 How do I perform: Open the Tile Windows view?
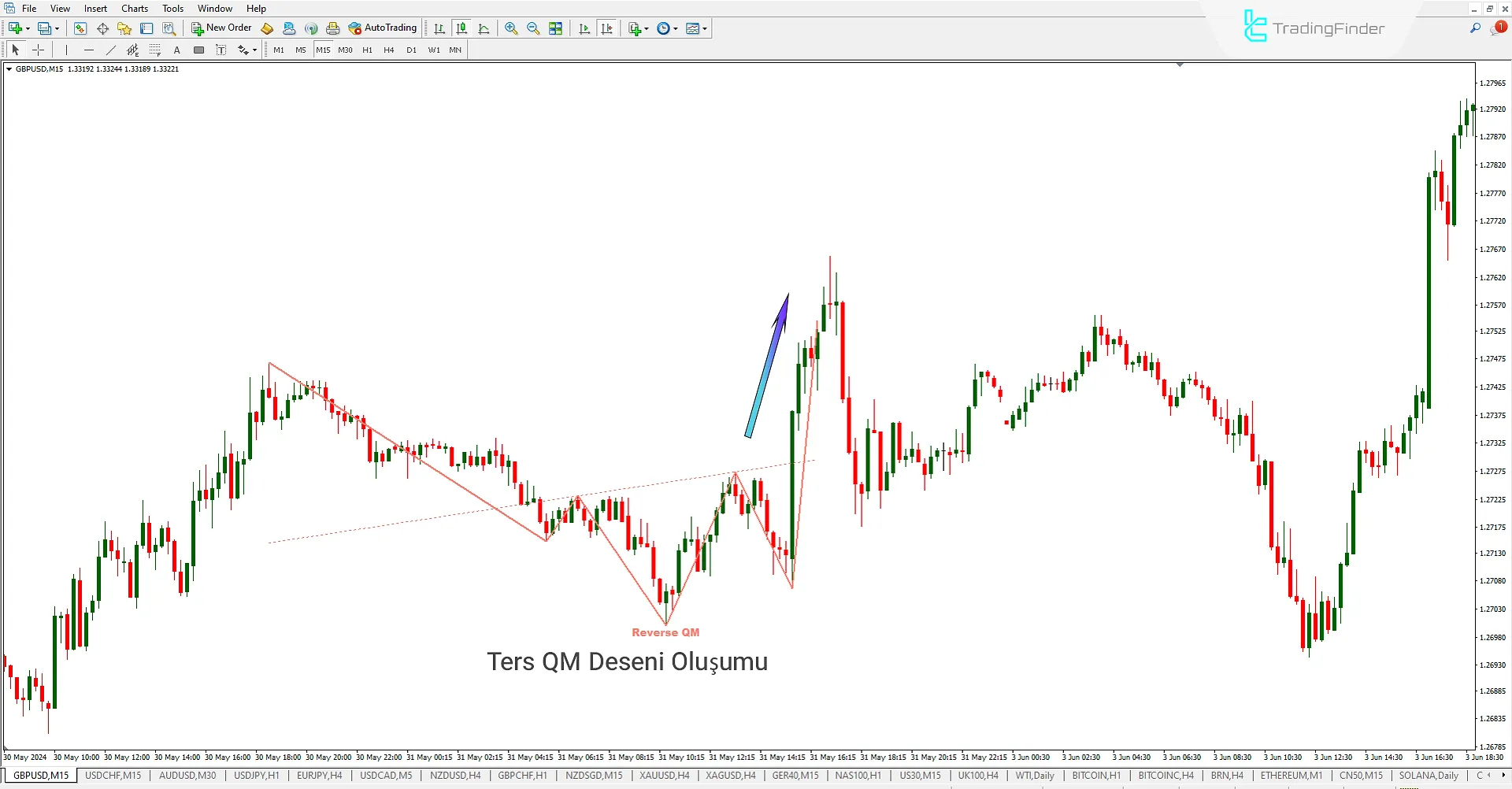(555, 28)
